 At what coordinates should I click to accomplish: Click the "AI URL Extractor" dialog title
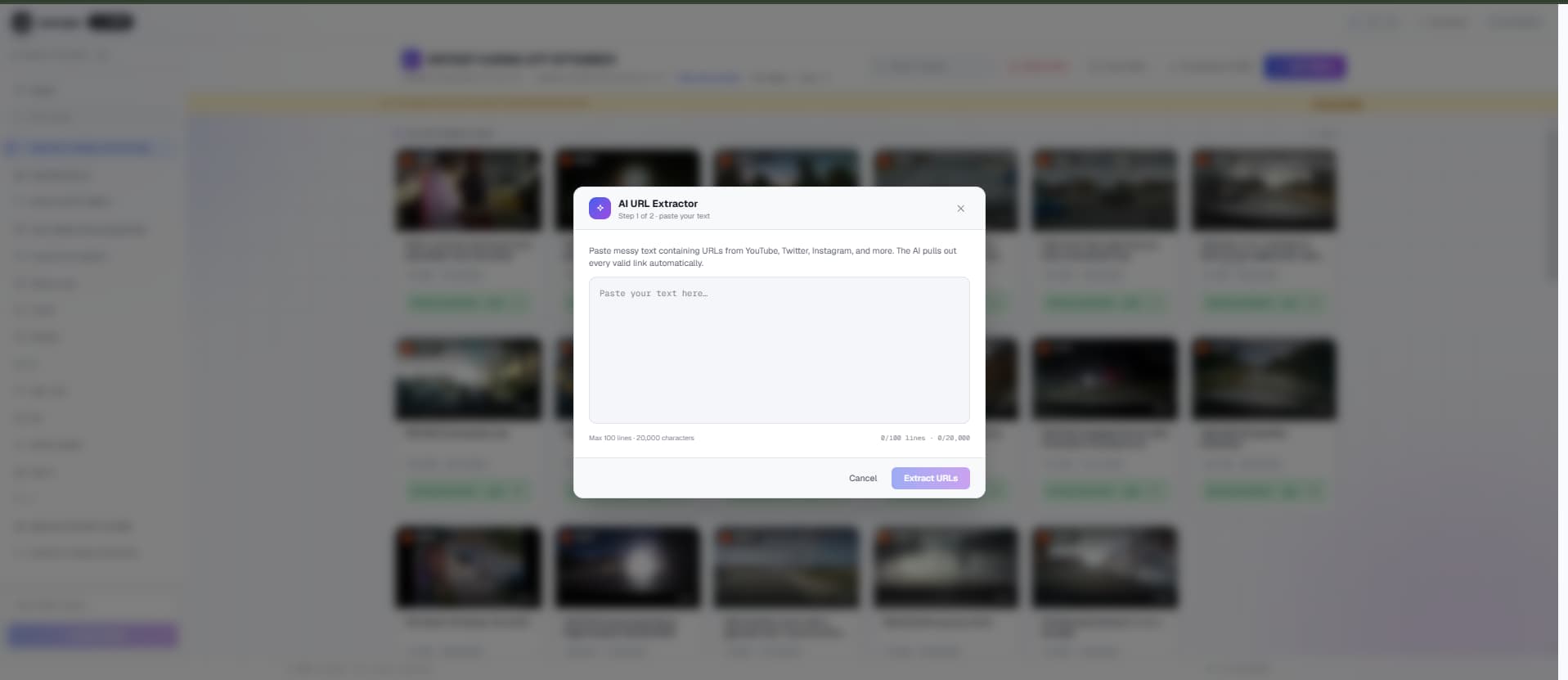click(x=658, y=204)
